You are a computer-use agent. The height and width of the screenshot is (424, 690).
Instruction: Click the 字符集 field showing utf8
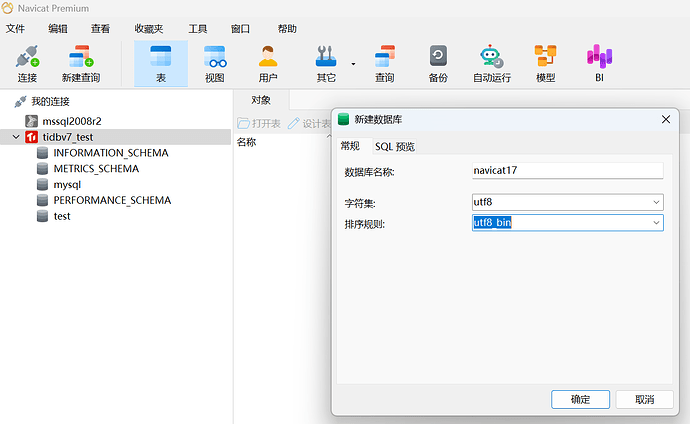567,202
